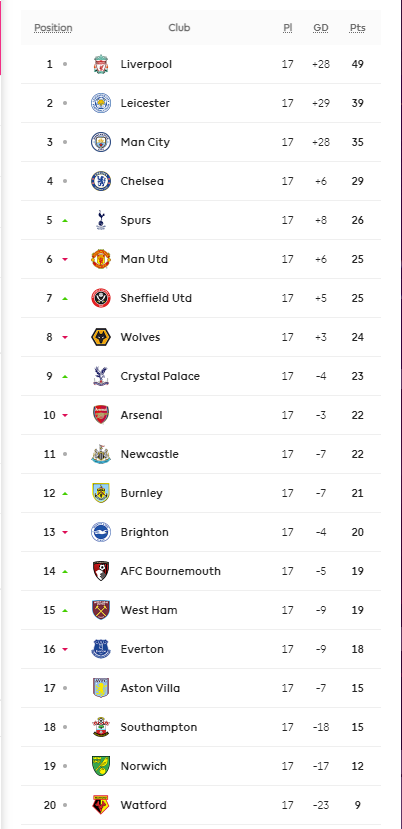Viewport: 402px width, 829px height.
Task: Click the Leicester club badge
Action: pos(100,103)
